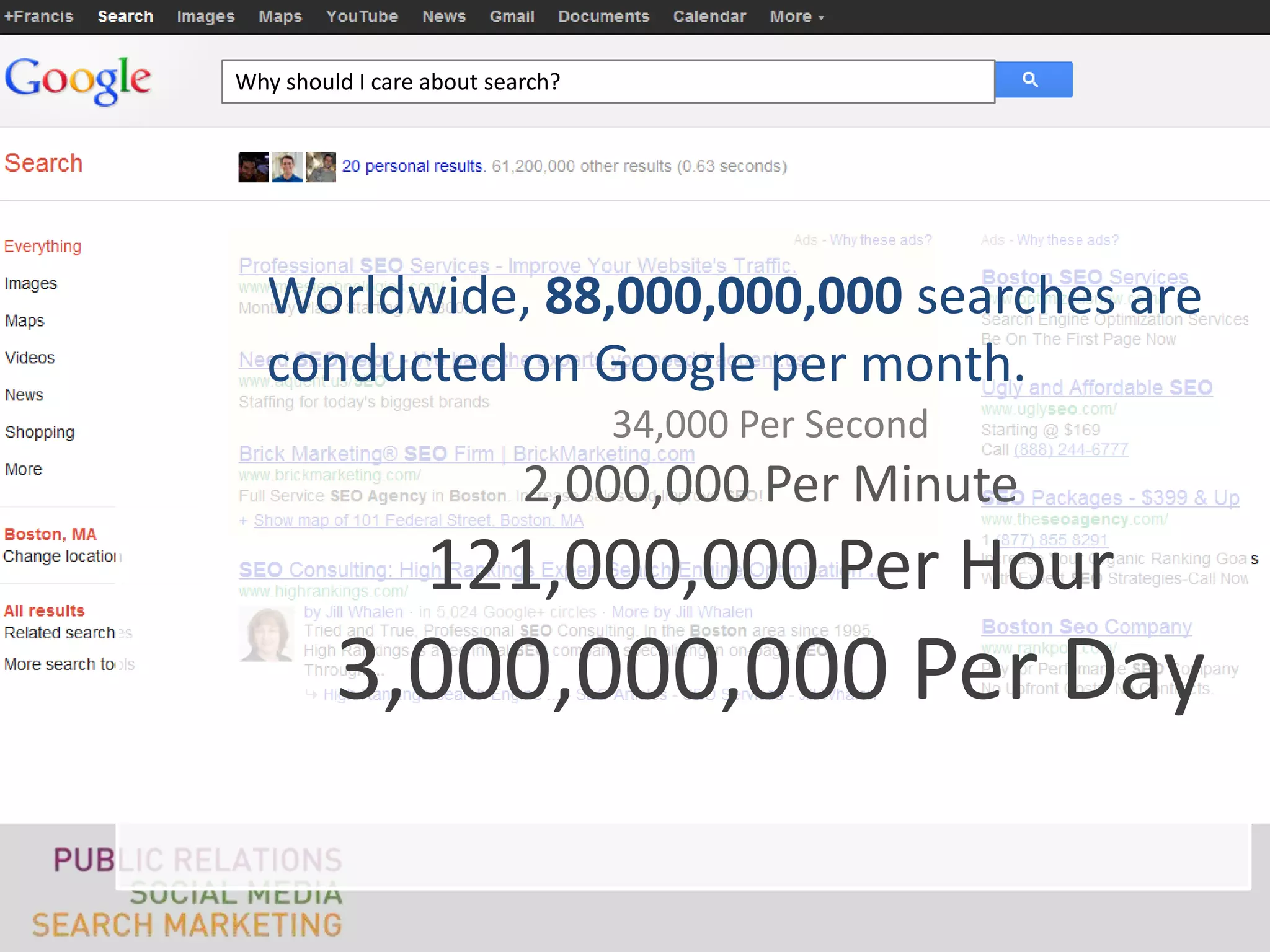Expand the More dropdown in top bar
This screenshot has width=1270, height=952.
tap(797, 17)
